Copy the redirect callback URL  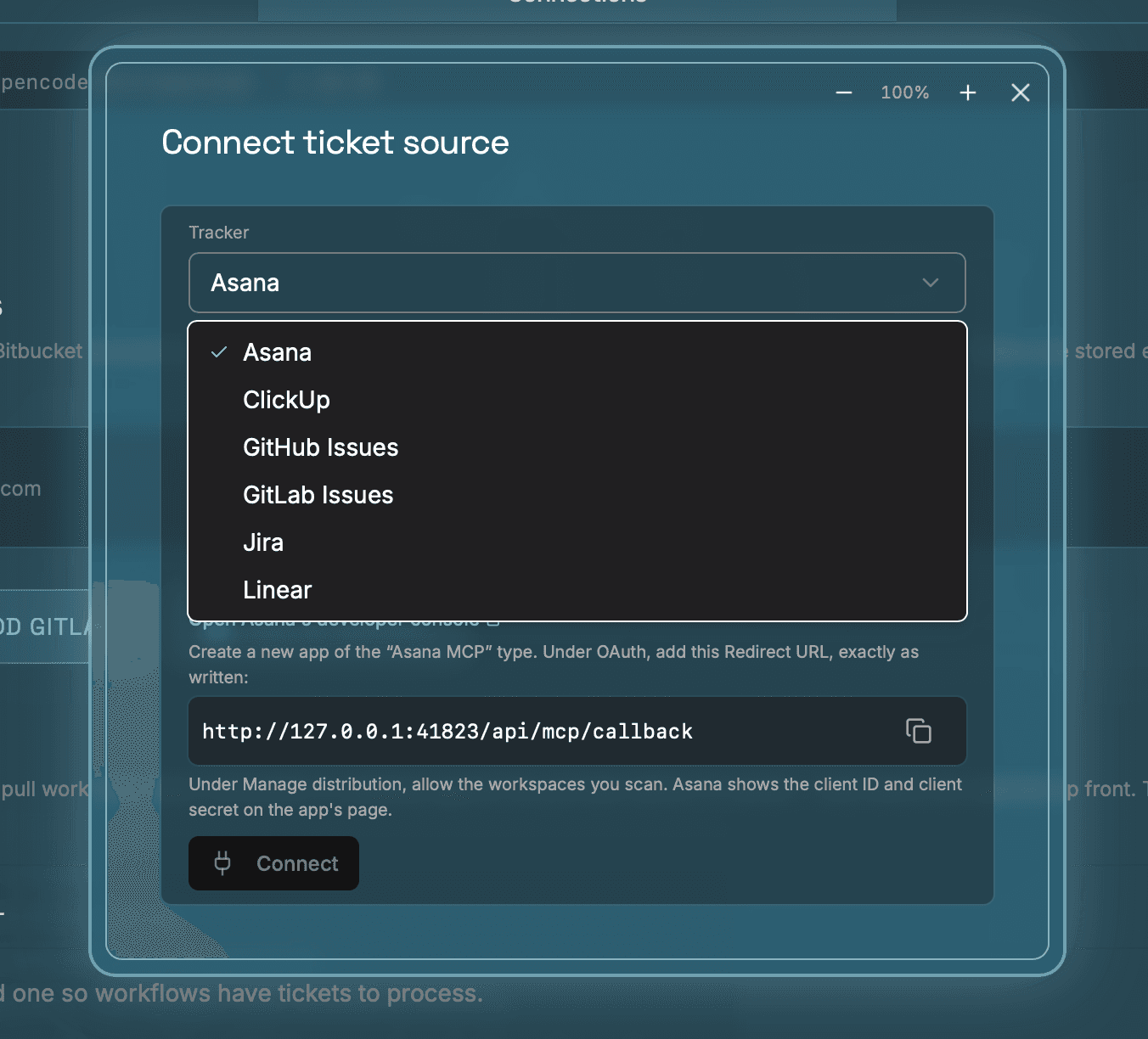pyautogui.click(x=919, y=731)
